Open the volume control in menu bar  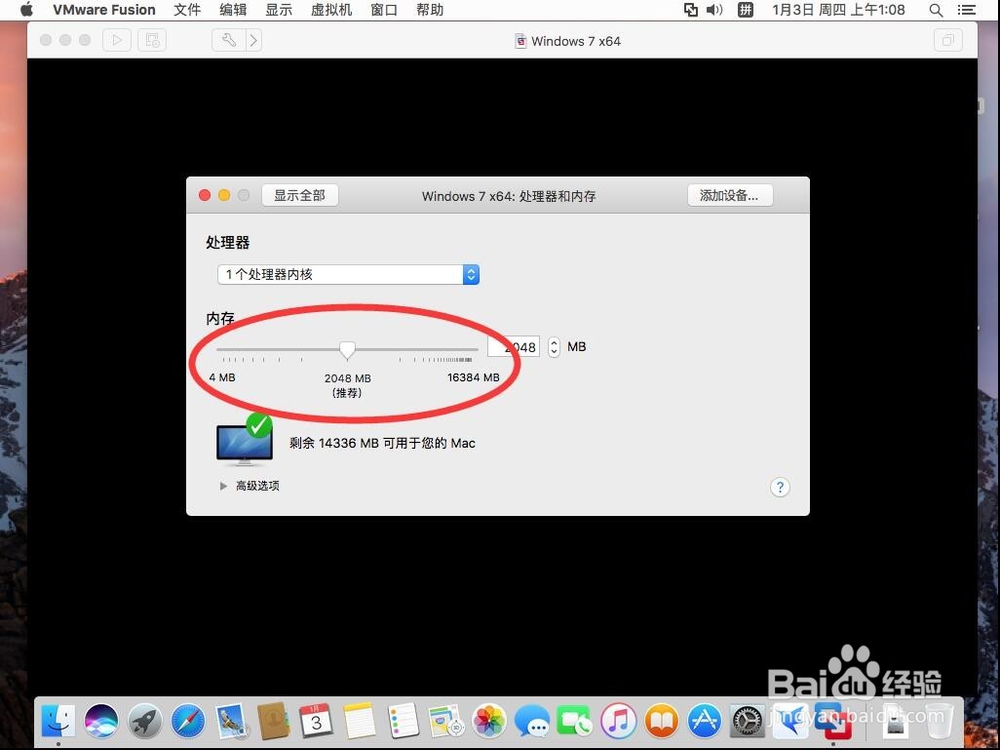click(x=714, y=10)
